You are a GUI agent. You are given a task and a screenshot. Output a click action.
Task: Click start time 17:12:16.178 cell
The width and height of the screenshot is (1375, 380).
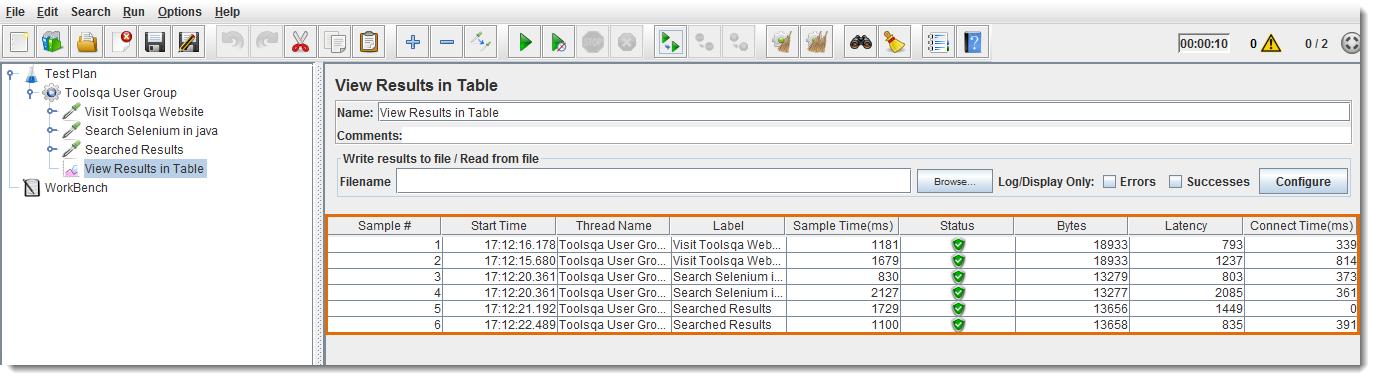499,244
